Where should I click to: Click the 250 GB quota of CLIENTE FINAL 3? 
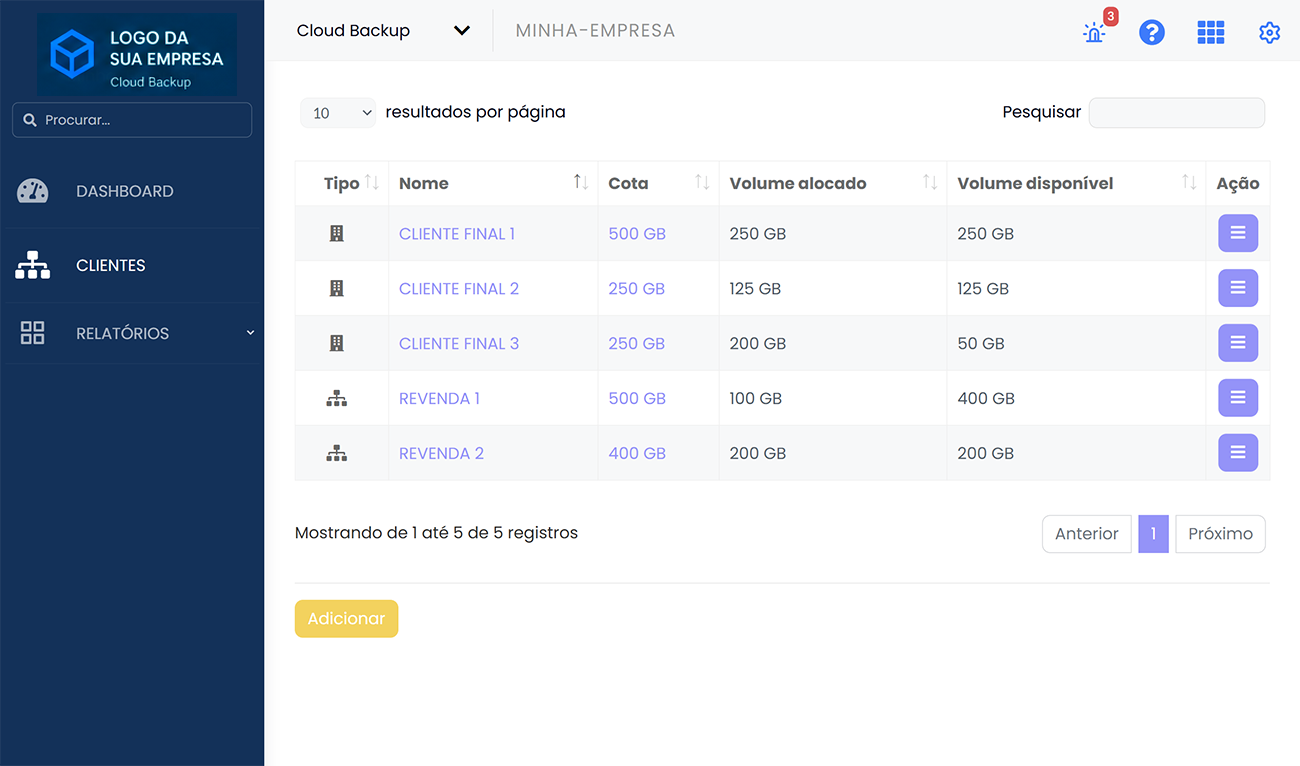coord(637,344)
